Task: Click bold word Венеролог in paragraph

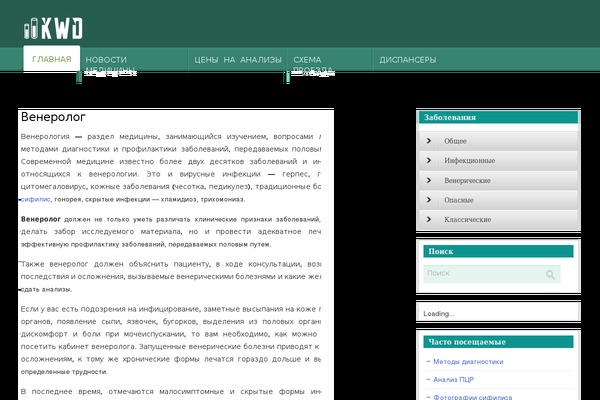Action: click(x=41, y=219)
